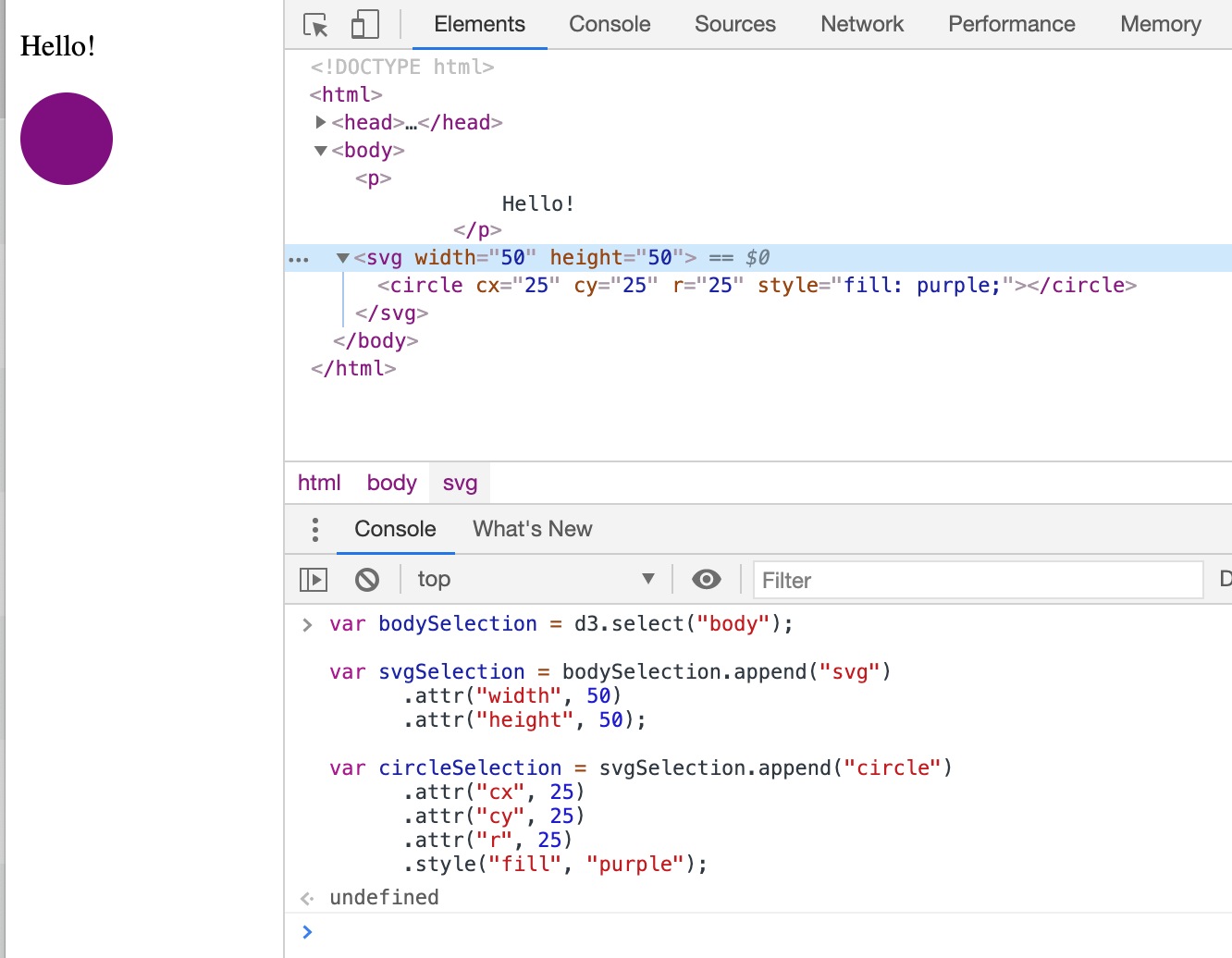This screenshot has width=1232, height=958.
Task: Expand the head element node
Action: click(321, 122)
